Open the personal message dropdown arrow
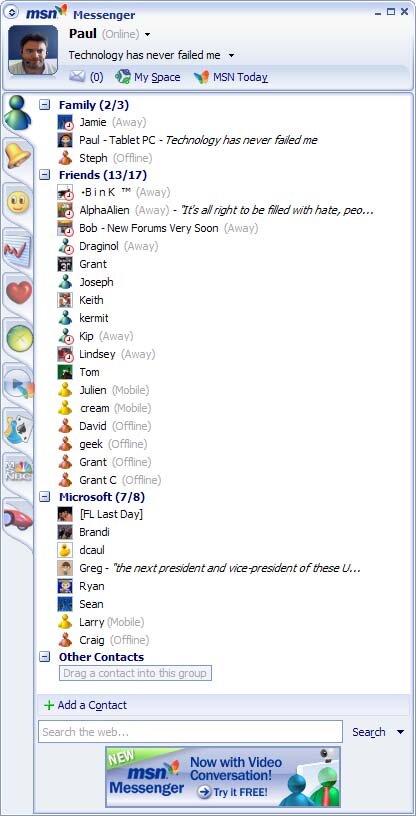The image size is (416, 816). click(x=231, y=55)
